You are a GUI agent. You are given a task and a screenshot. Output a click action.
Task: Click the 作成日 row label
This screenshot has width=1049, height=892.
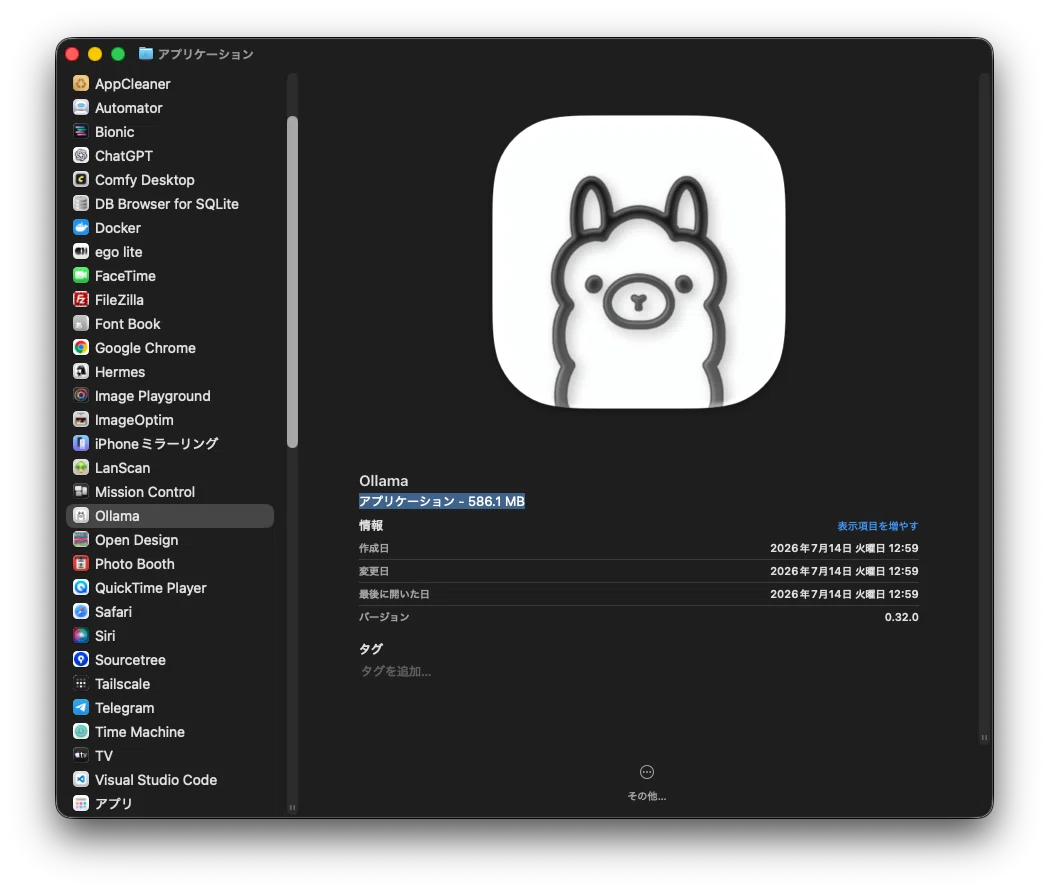tap(374, 548)
